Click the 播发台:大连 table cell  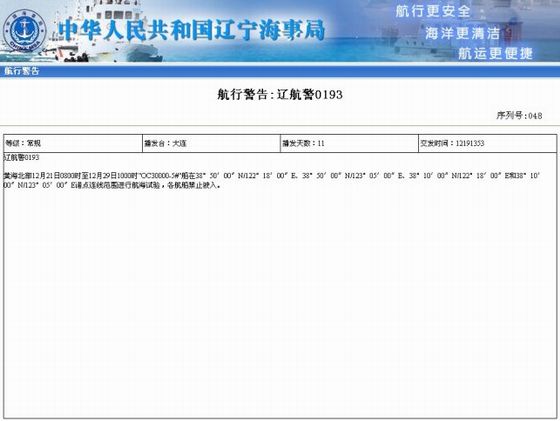[211, 143]
